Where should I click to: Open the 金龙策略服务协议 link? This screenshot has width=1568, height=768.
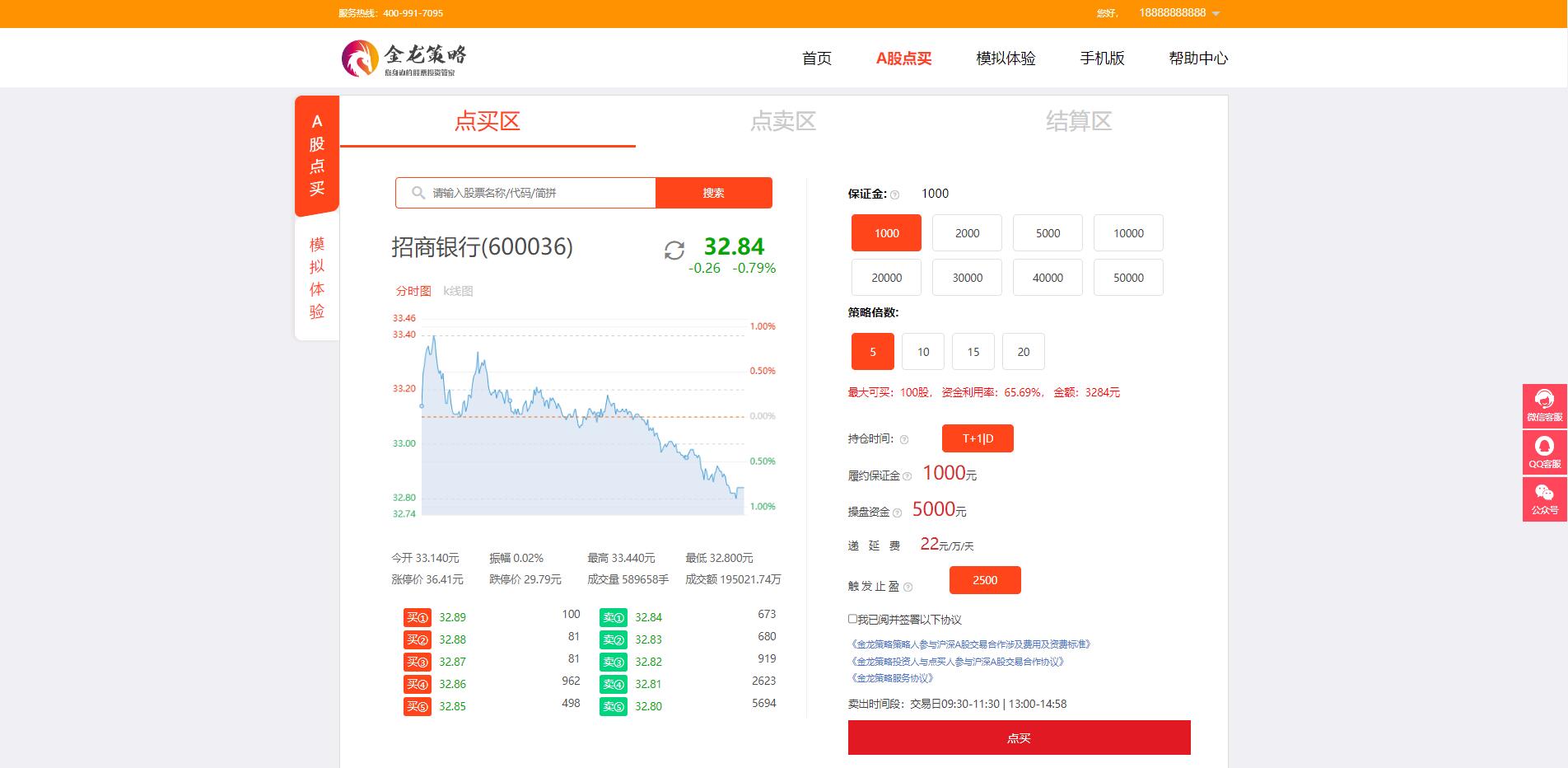893,678
